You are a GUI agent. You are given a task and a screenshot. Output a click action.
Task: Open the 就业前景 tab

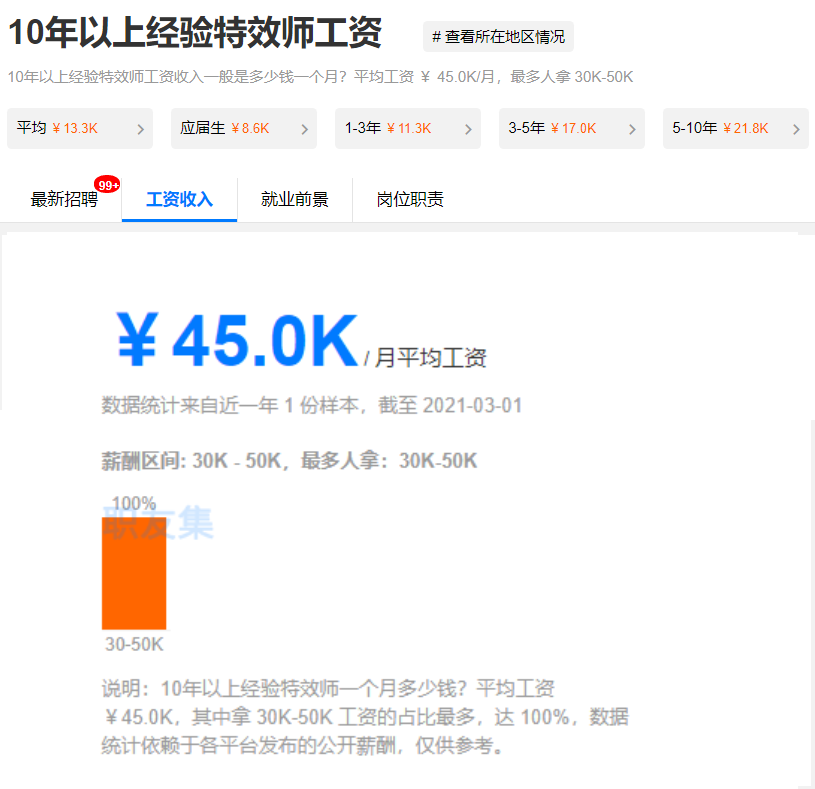point(295,200)
